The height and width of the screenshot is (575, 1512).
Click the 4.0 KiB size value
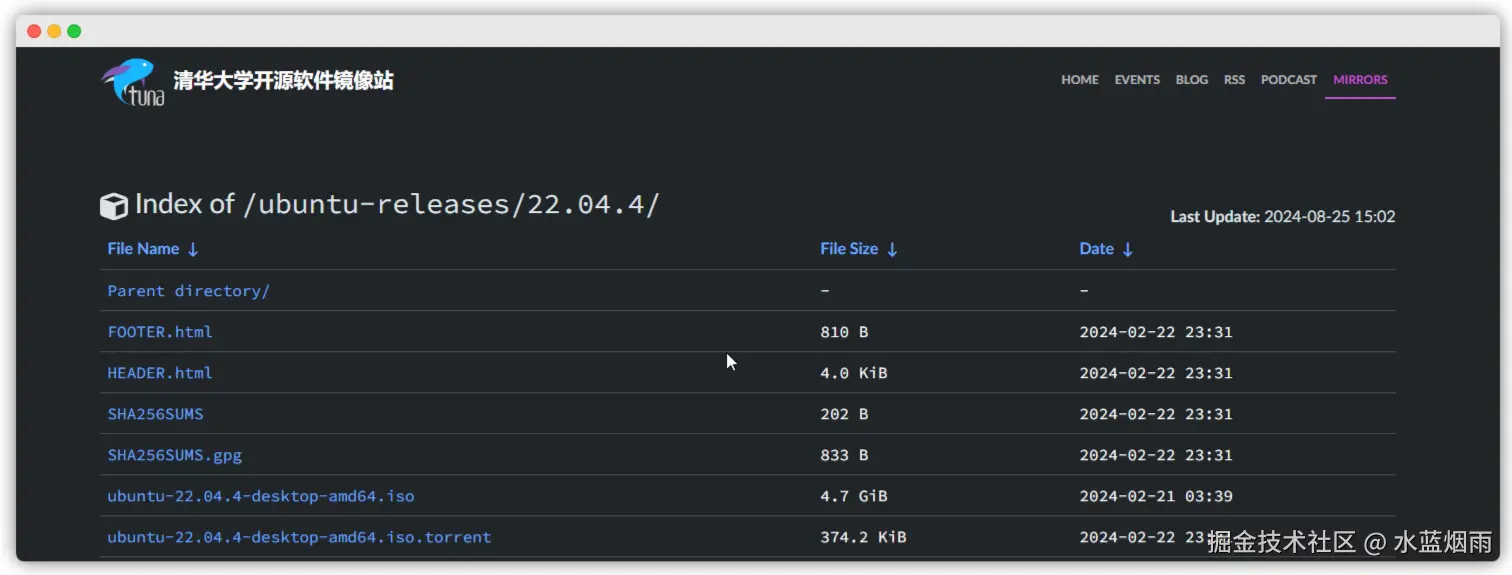[x=854, y=373]
